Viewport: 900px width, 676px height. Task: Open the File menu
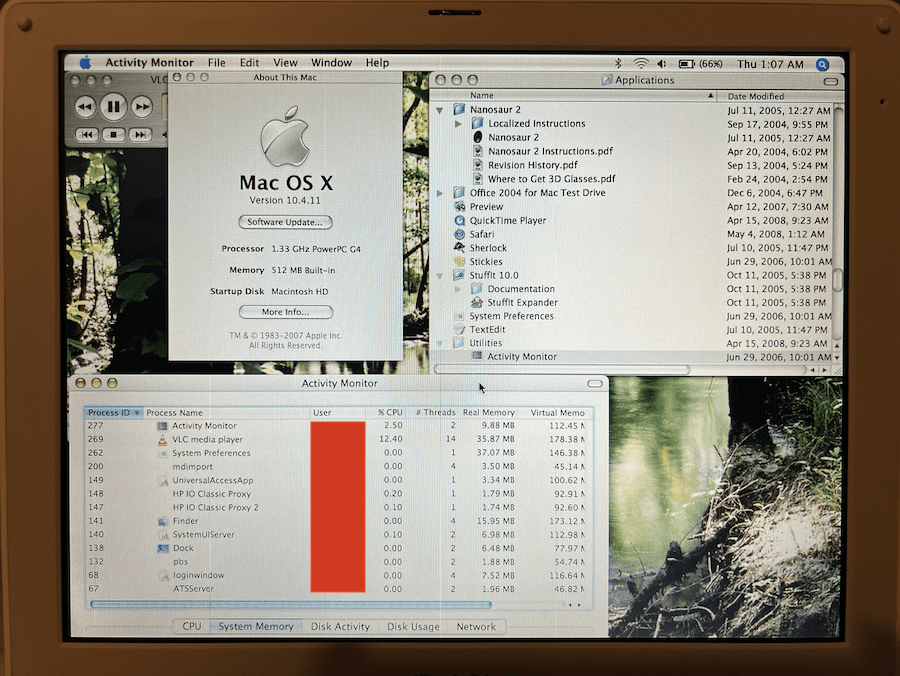coord(216,63)
